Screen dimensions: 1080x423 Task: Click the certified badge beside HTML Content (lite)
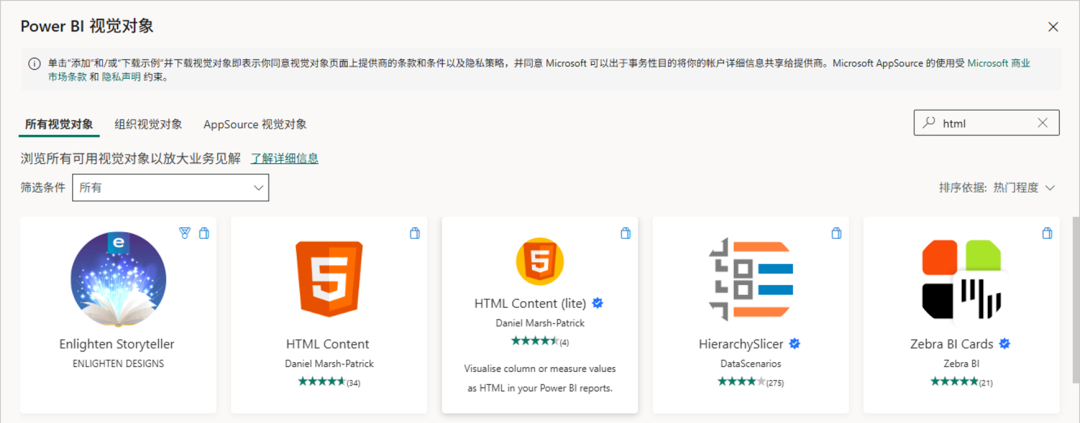[598, 302]
